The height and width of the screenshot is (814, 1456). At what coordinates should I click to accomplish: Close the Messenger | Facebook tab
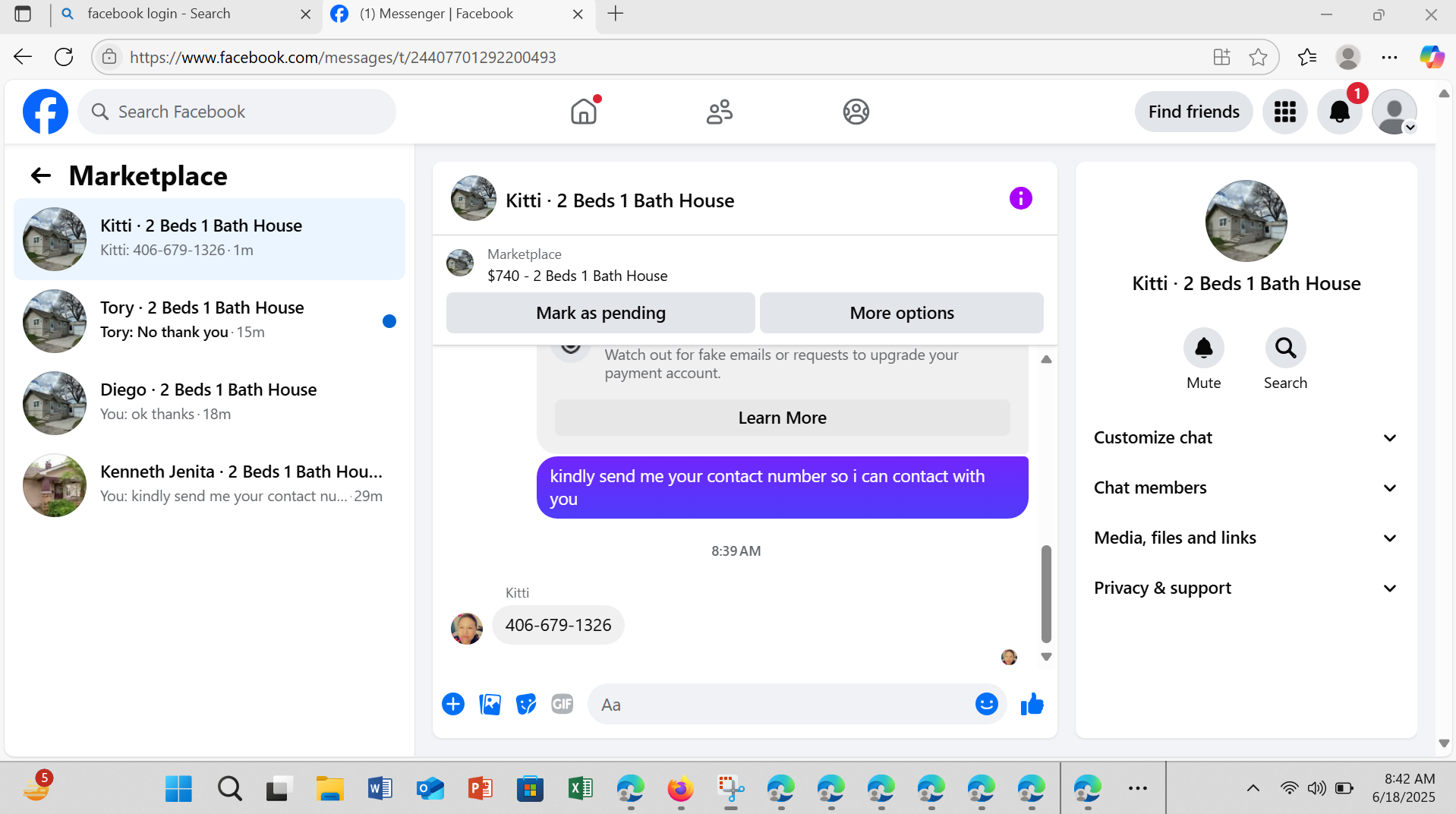click(578, 14)
